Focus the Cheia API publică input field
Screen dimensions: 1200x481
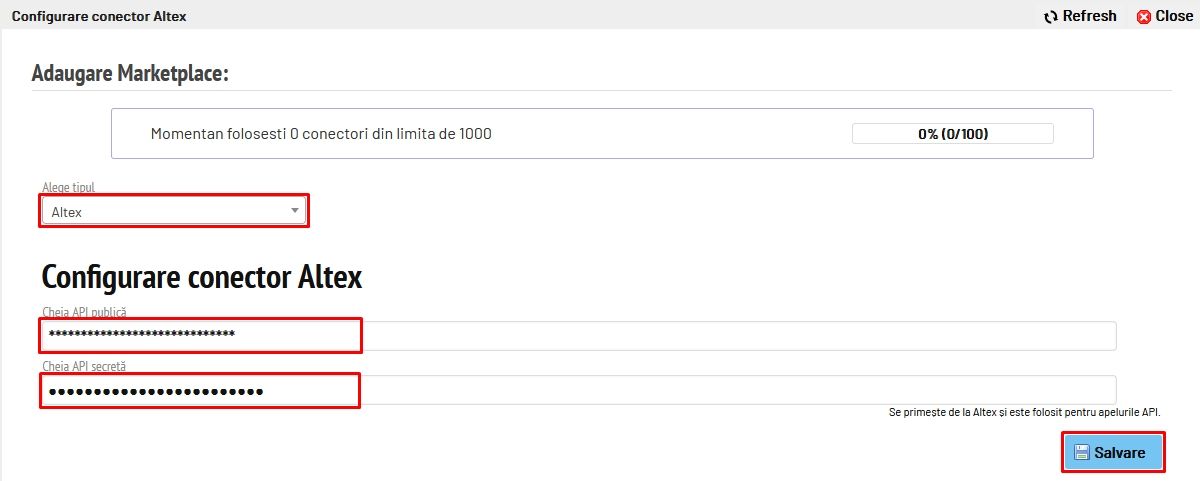[x=579, y=336]
